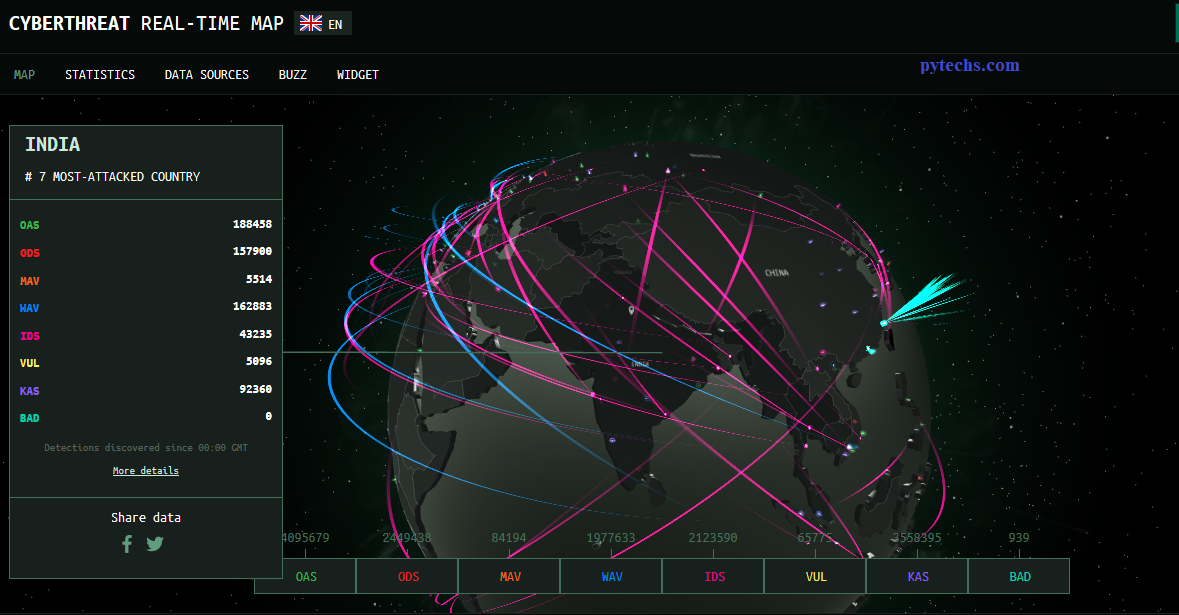Screen dimensions: 1179x615
Task: Share data via Facebook icon
Action: (x=127, y=544)
